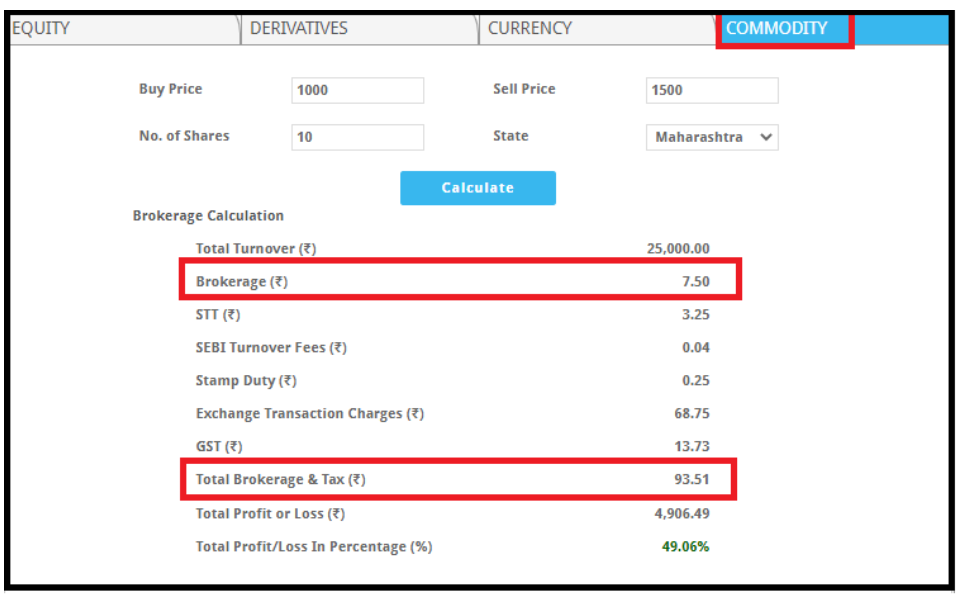This screenshot has width=960, height=602.
Task: Click the green 49.06% profit percentage
Action: (685, 547)
